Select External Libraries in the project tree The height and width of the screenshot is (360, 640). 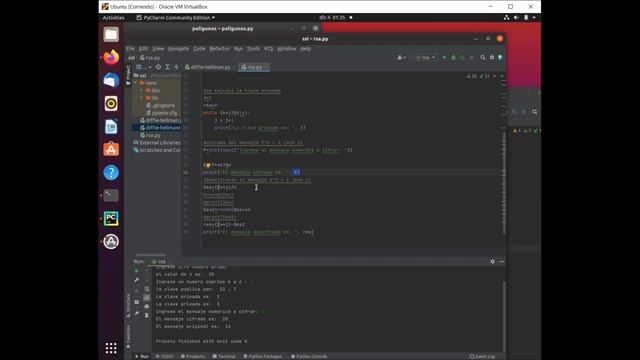157,142
